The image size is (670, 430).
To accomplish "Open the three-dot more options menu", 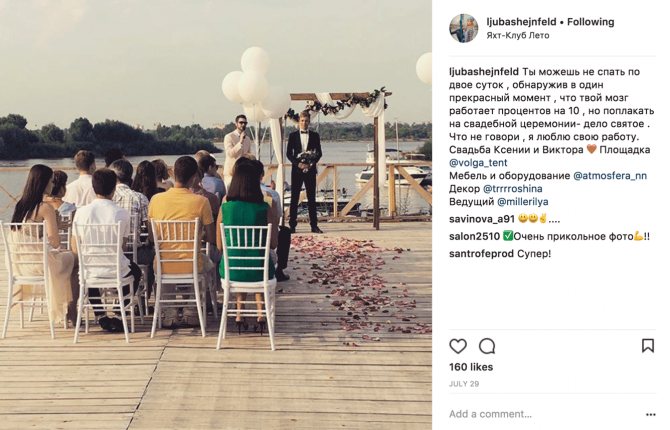I will pos(650,414).
